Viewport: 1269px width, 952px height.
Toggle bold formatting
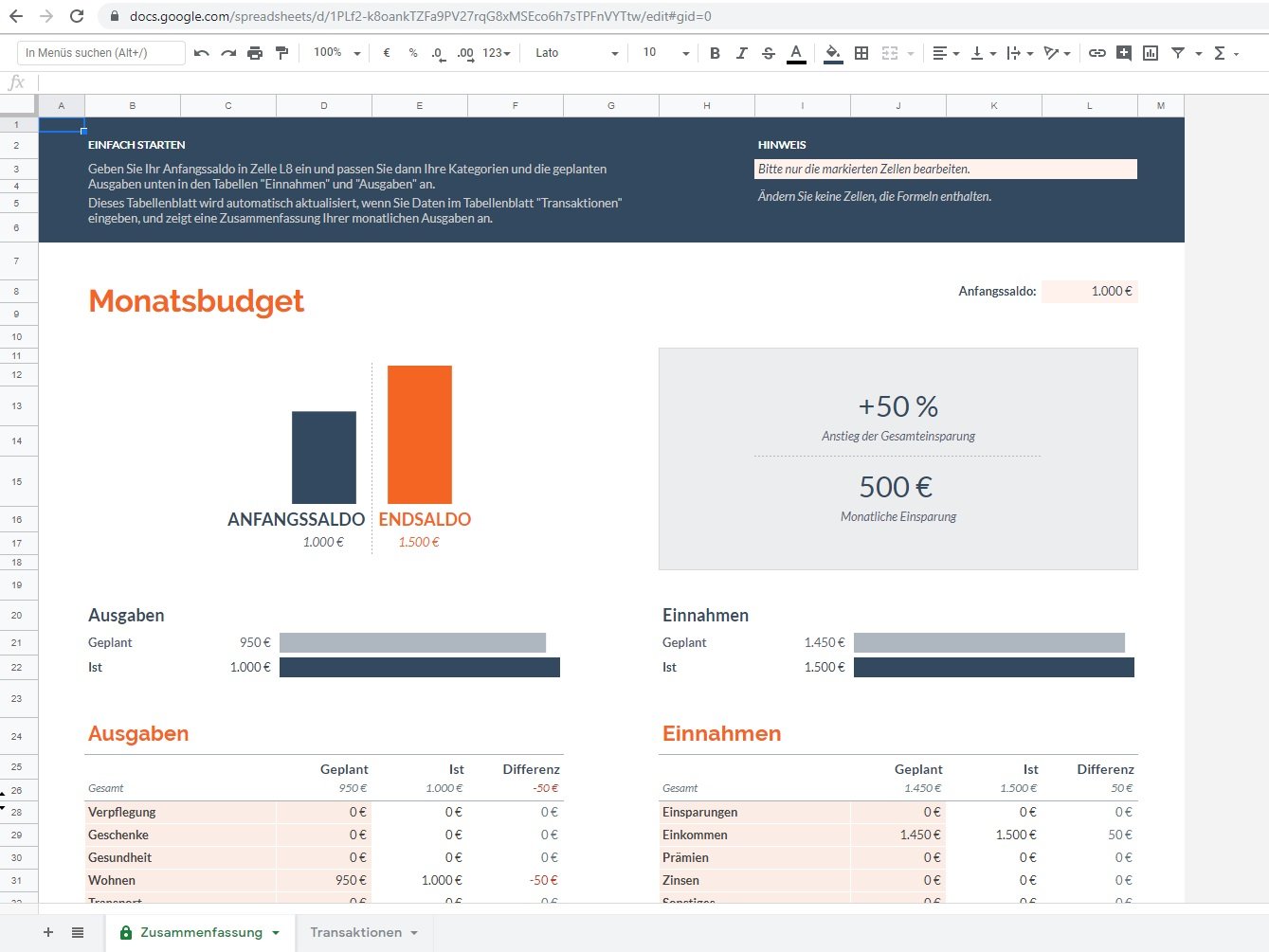click(x=715, y=53)
